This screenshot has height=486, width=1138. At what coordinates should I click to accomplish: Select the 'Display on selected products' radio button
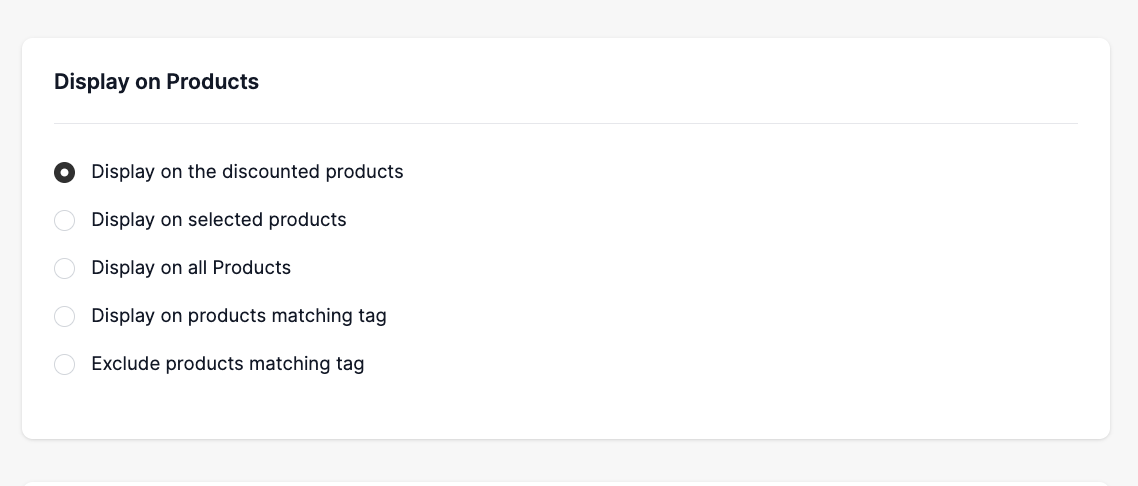pos(64,220)
